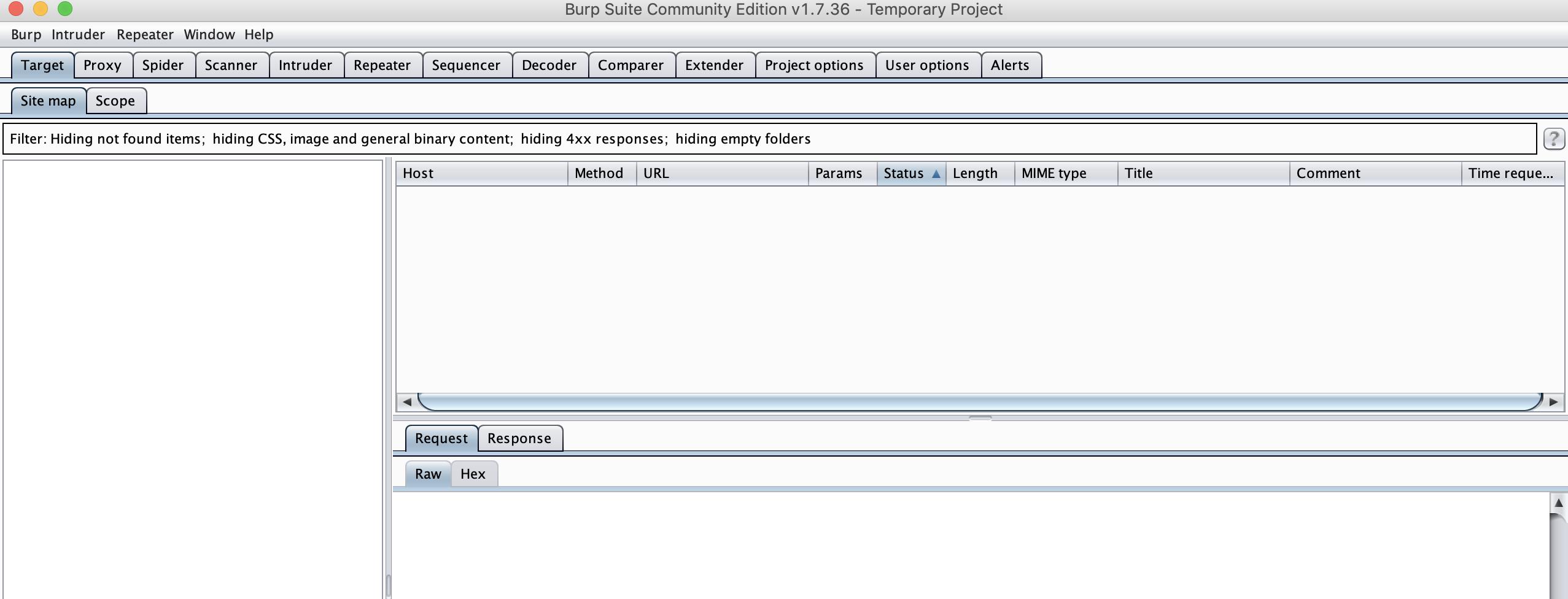The height and width of the screenshot is (599, 1568).
Task: Sort by the Time requested column
Action: [1513, 174]
